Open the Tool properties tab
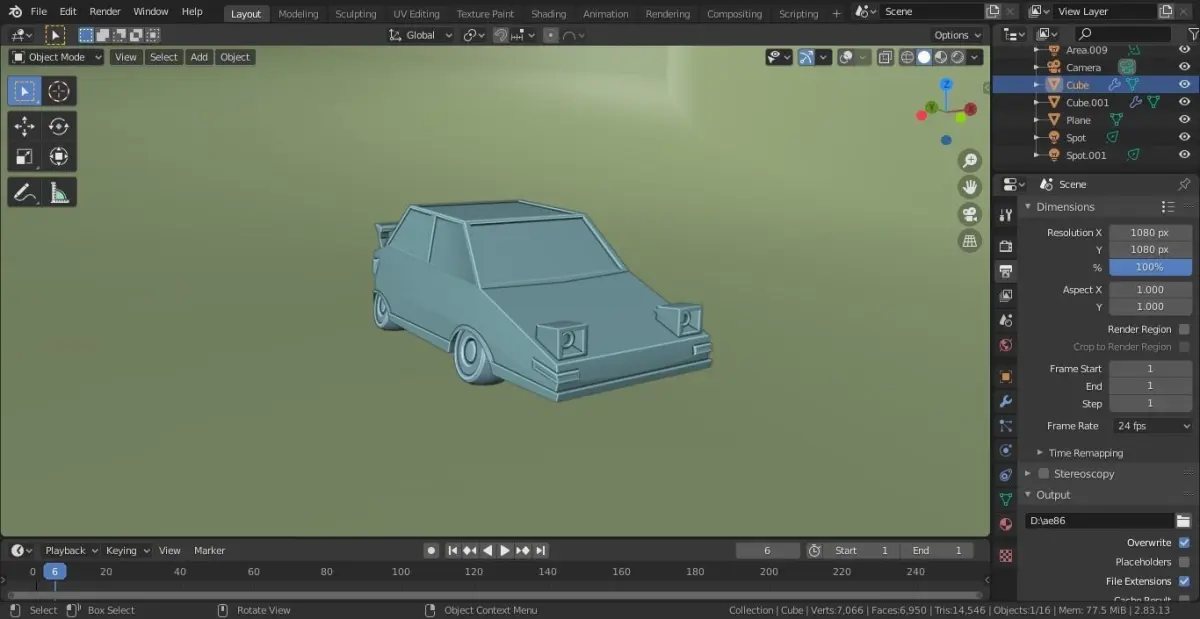 [1006, 216]
